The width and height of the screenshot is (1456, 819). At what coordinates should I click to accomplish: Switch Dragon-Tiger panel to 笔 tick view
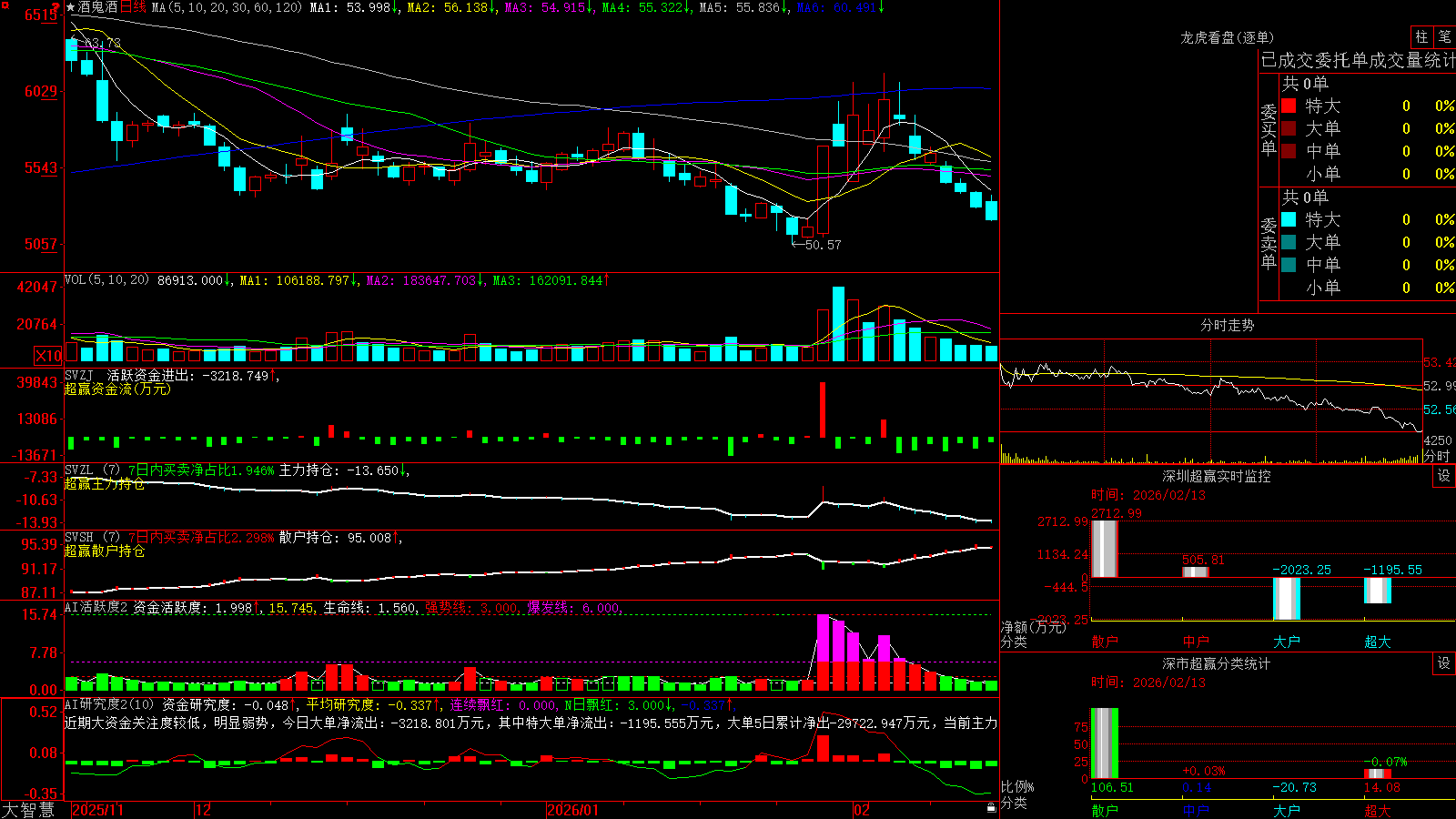pos(1444,36)
